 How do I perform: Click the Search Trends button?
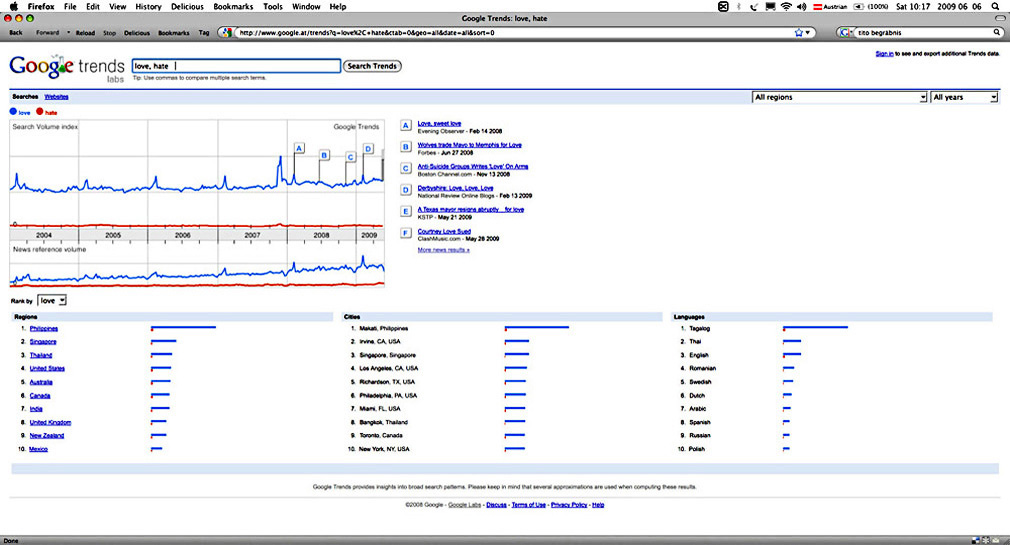[372, 66]
